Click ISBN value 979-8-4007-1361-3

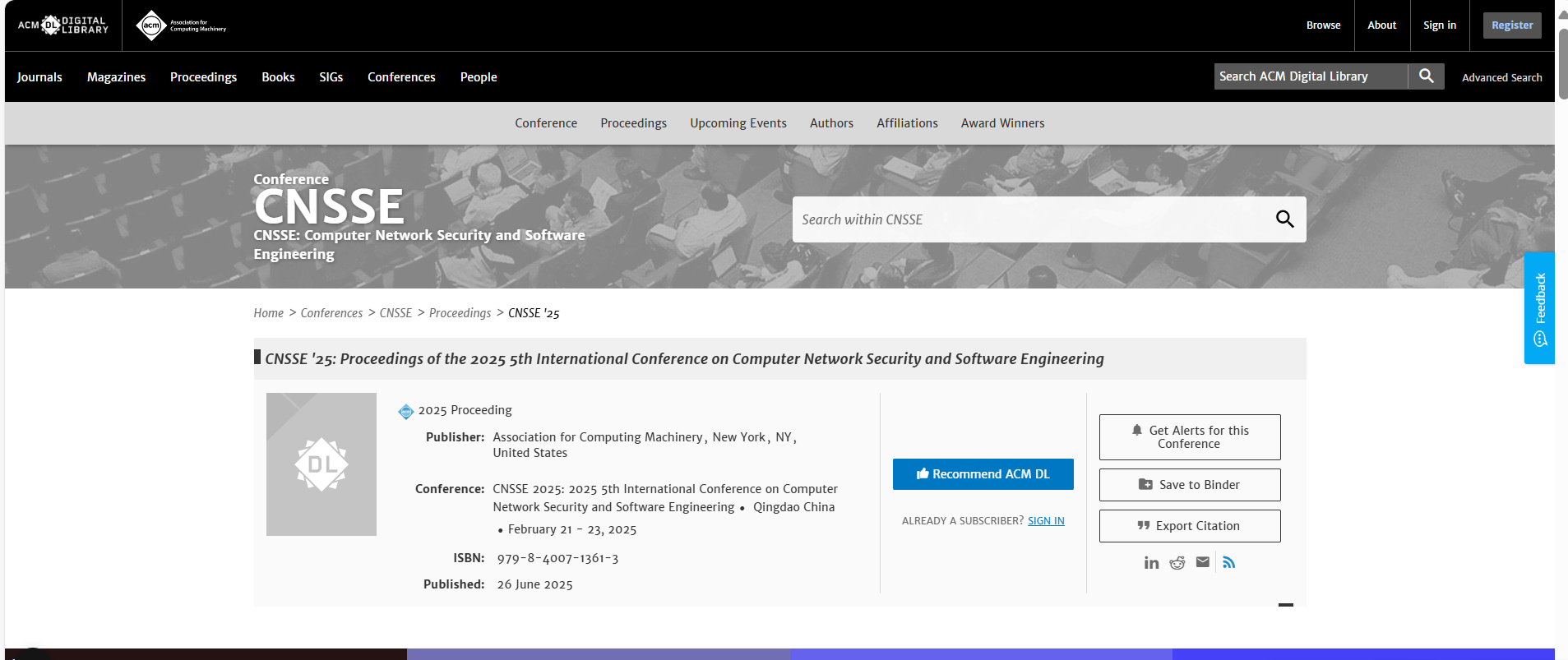click(557, 558)
